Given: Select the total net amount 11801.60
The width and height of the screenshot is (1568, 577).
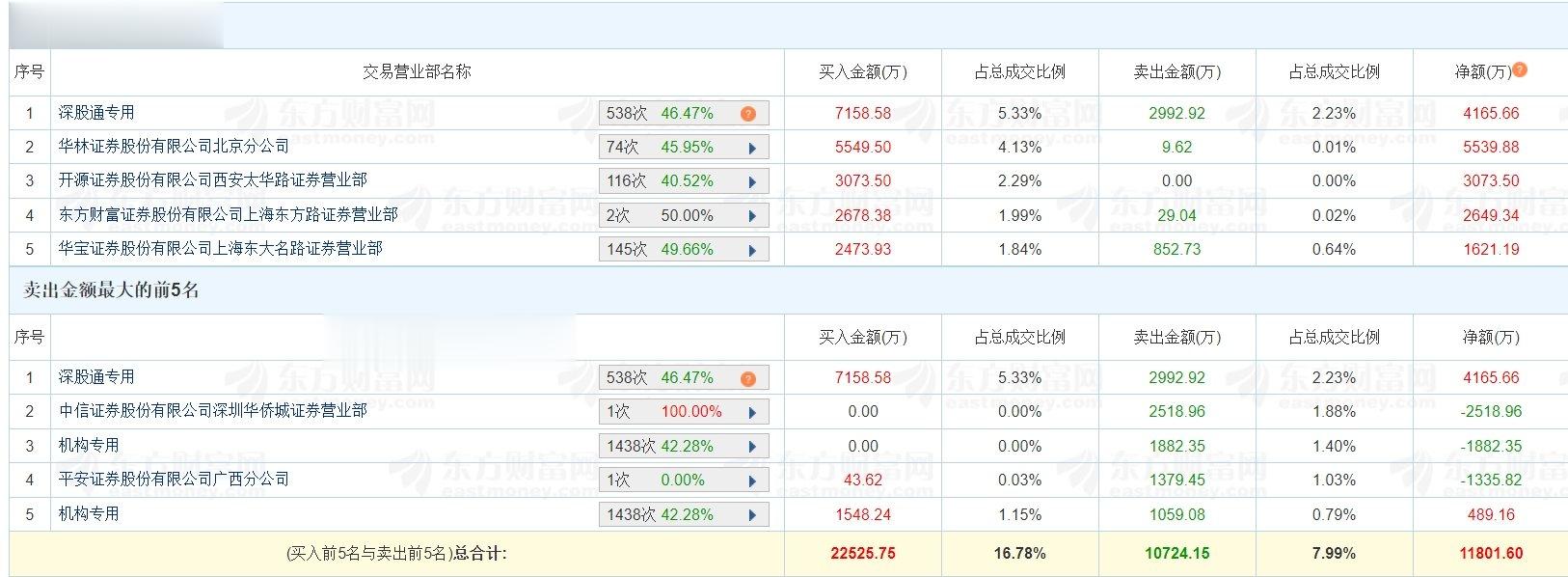Looking at the screenshot, I should click(x=1491, y=553).
